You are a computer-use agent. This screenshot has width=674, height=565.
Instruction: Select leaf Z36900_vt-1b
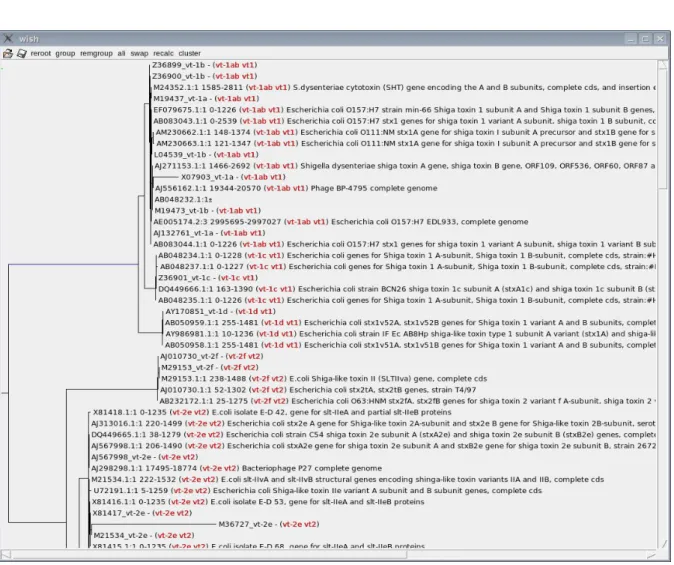coord(178,76)
